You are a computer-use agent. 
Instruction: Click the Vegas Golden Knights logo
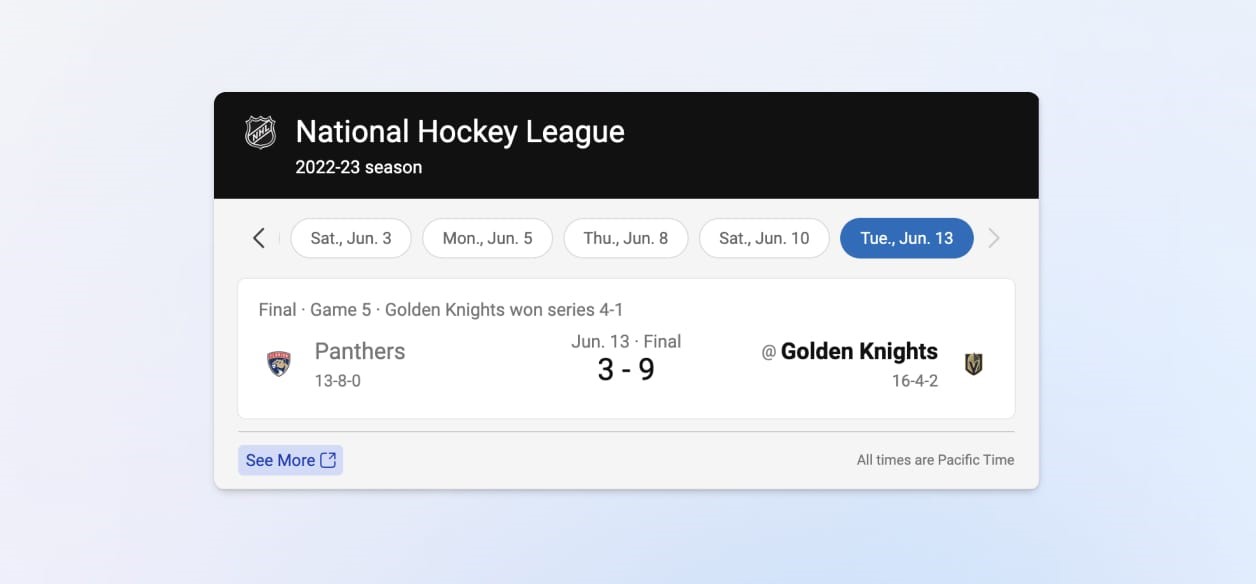[973, 365]
